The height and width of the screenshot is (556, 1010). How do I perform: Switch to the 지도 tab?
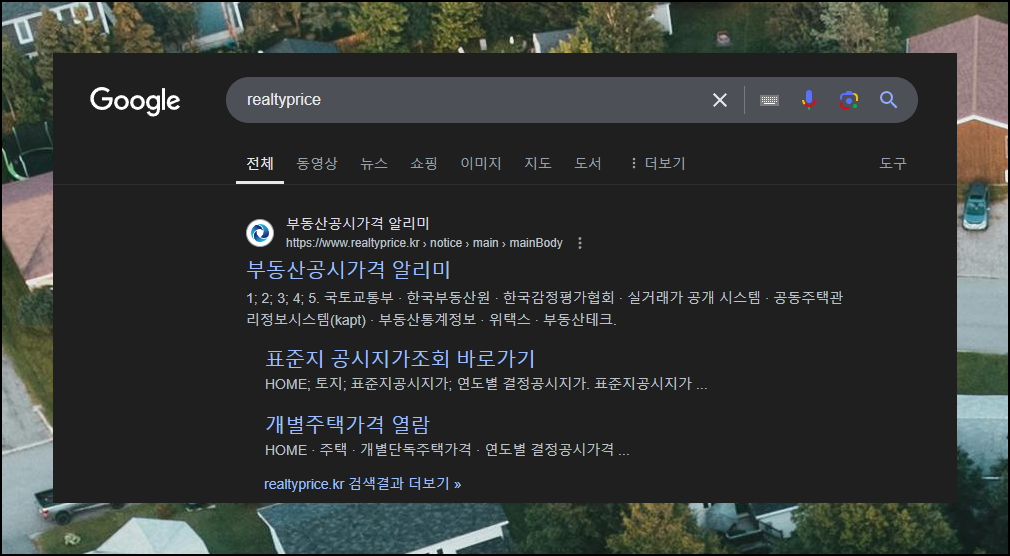pyautogui.click(x=537, y=163)
